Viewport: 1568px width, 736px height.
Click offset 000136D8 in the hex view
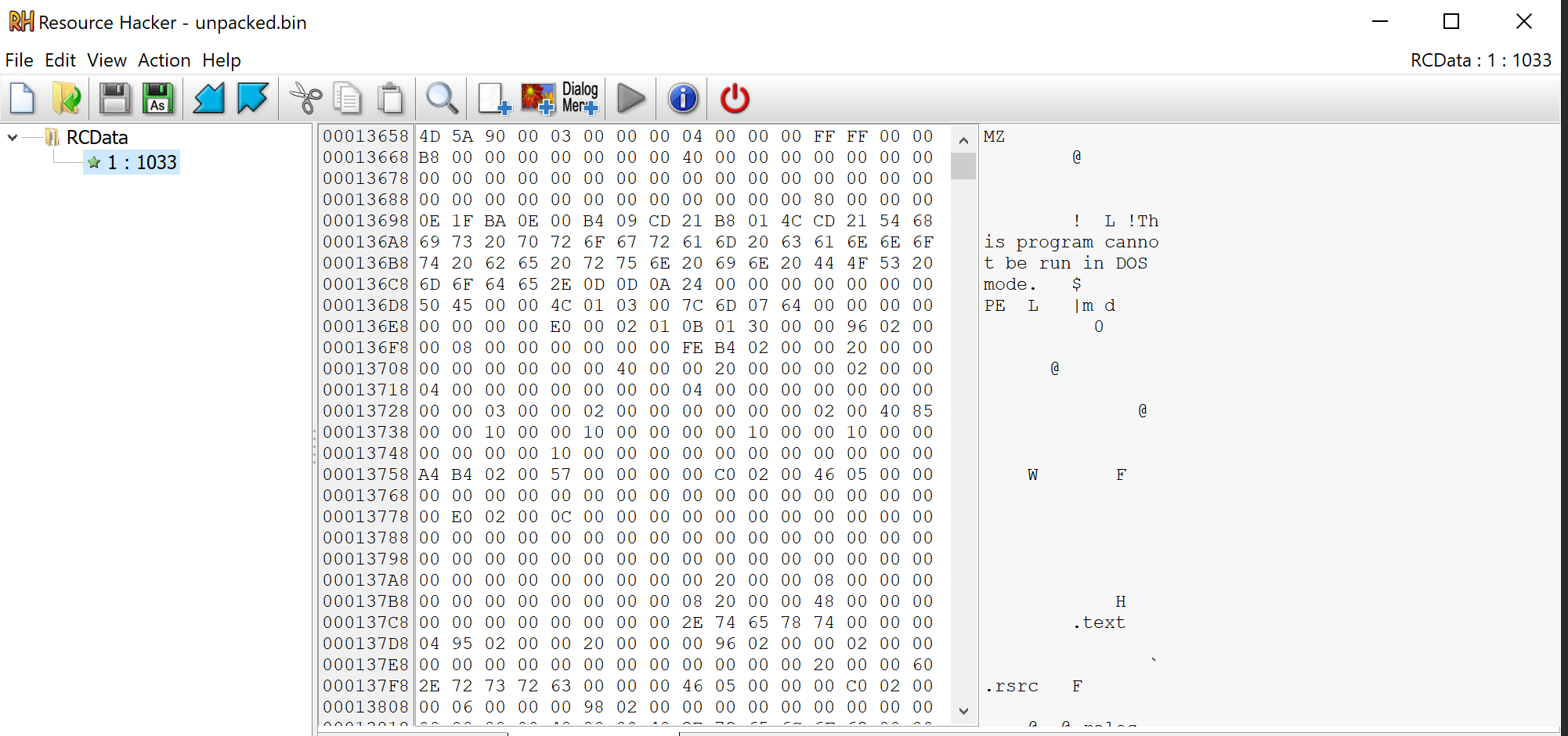pyautogui.click(x=366, y=305)
